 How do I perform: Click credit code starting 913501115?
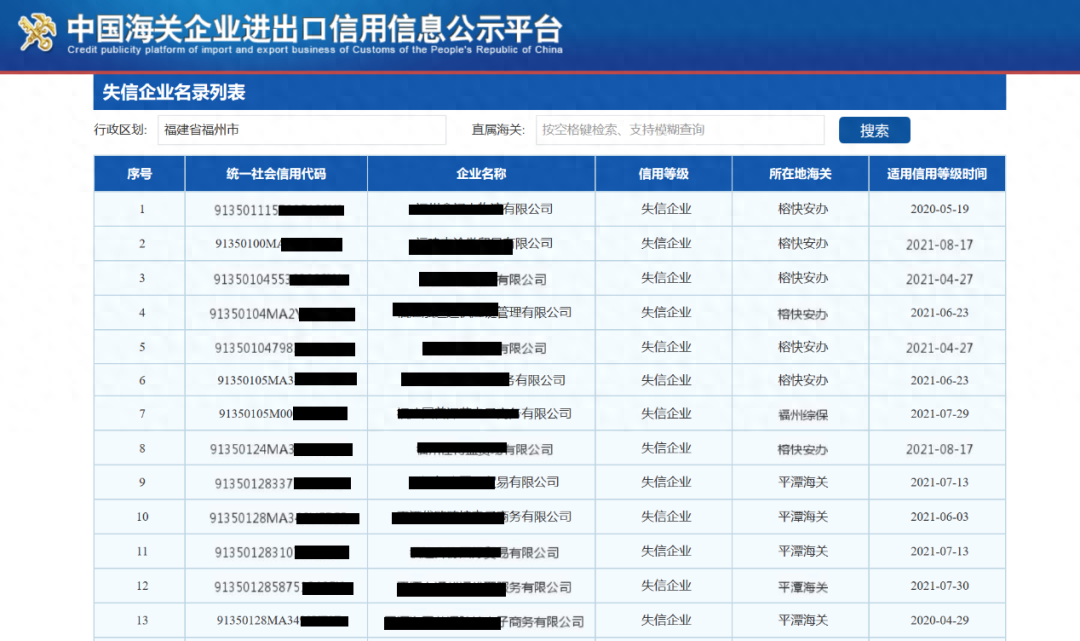point(279,210)
